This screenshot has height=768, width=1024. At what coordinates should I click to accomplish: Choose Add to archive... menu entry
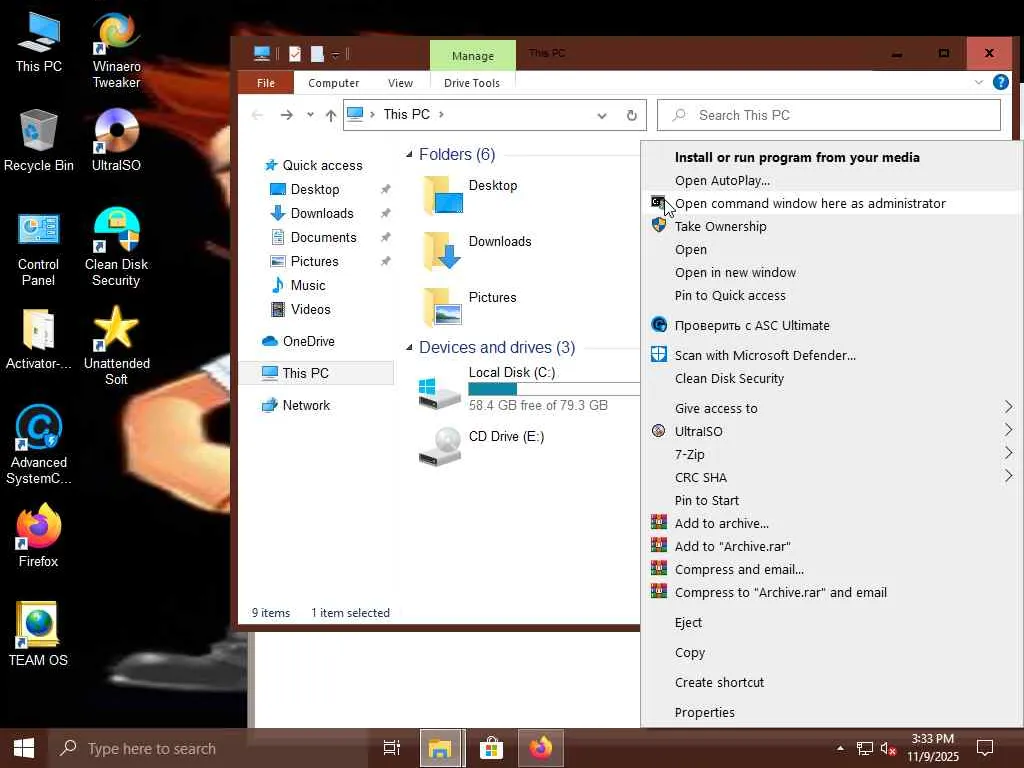click(831, 523)
